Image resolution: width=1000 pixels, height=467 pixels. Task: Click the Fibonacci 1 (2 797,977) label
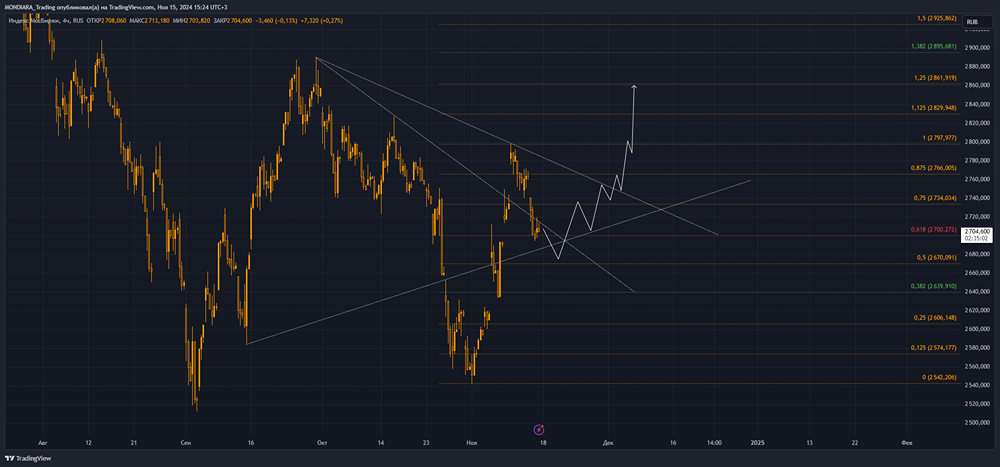939,138
